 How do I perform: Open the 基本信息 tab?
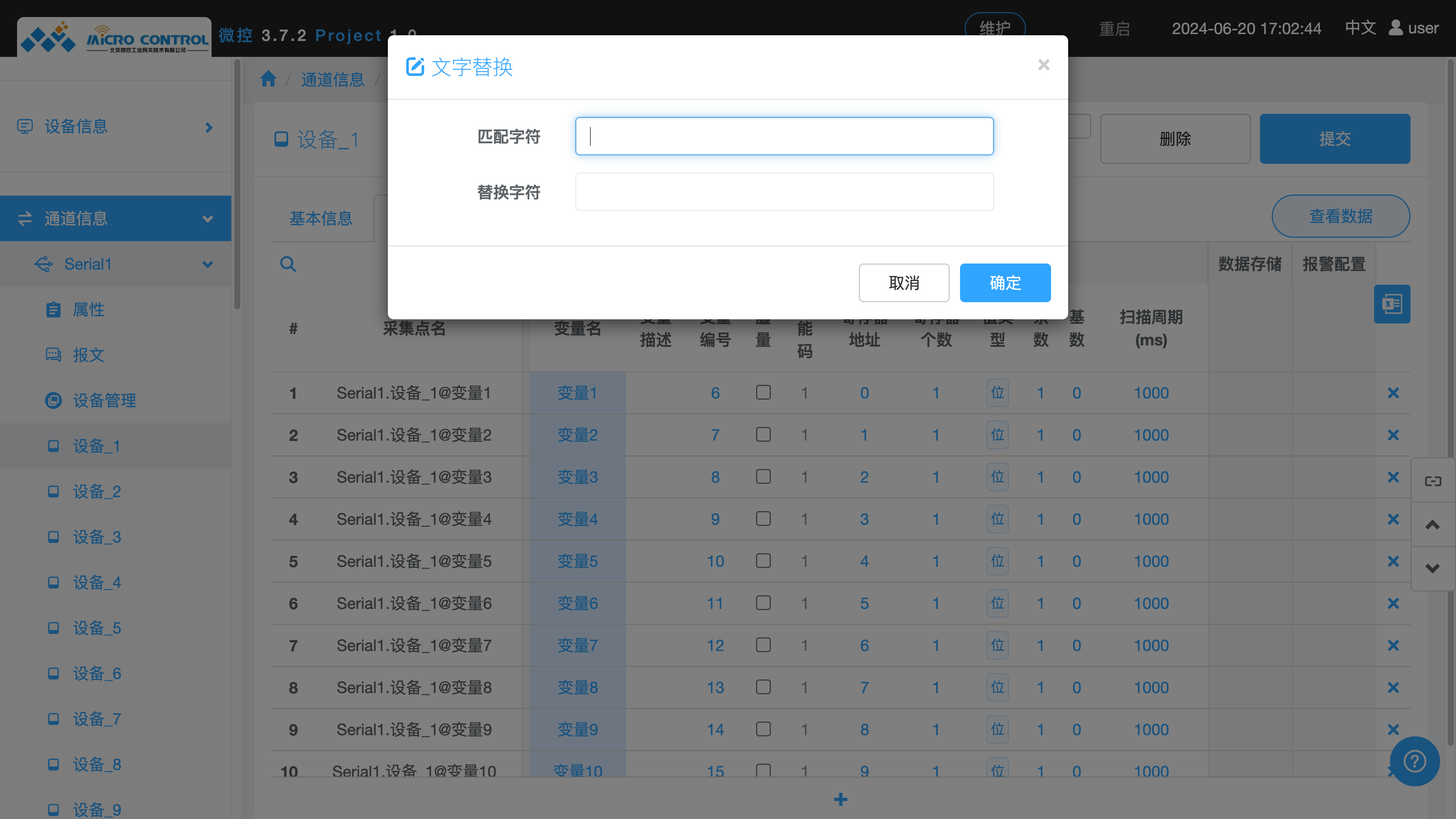point(320,218)
